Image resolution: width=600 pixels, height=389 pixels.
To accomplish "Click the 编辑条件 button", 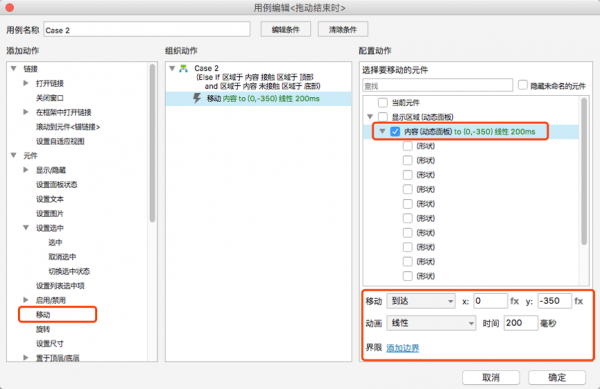I will tap(285, 29).
